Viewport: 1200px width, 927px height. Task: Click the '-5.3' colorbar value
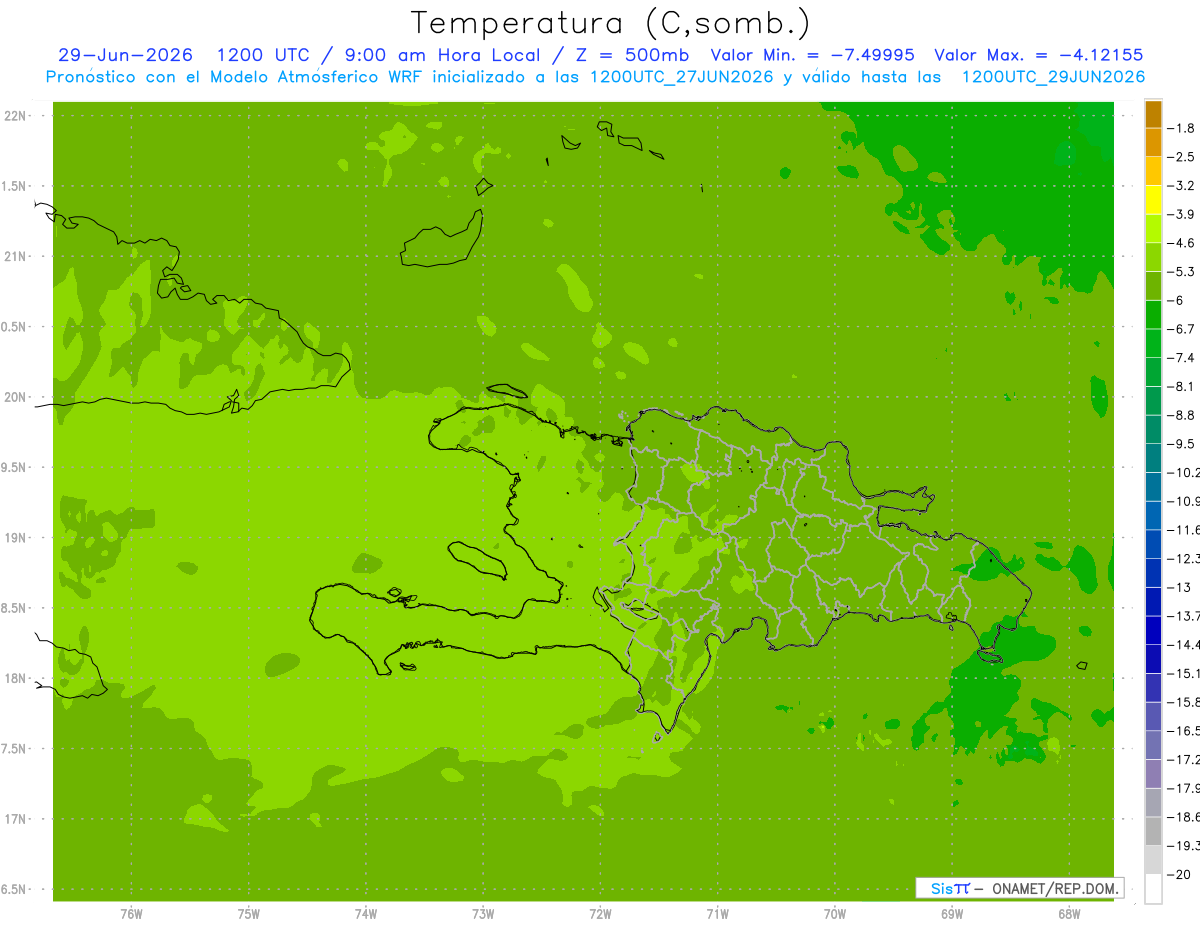click(1182, 272)
